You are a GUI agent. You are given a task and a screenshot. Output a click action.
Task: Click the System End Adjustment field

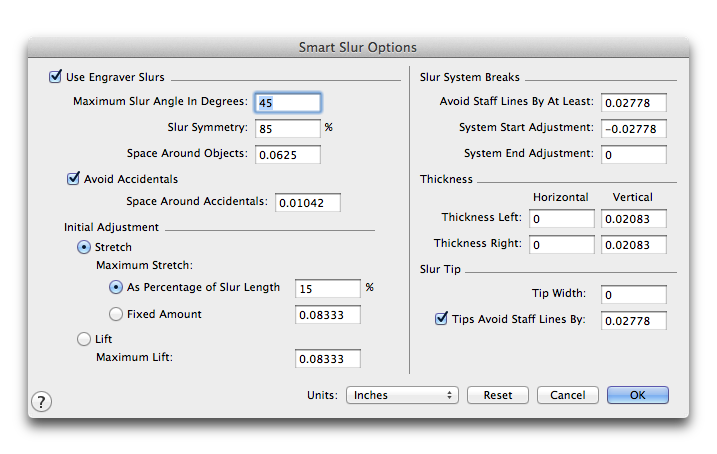coord(634,155)
